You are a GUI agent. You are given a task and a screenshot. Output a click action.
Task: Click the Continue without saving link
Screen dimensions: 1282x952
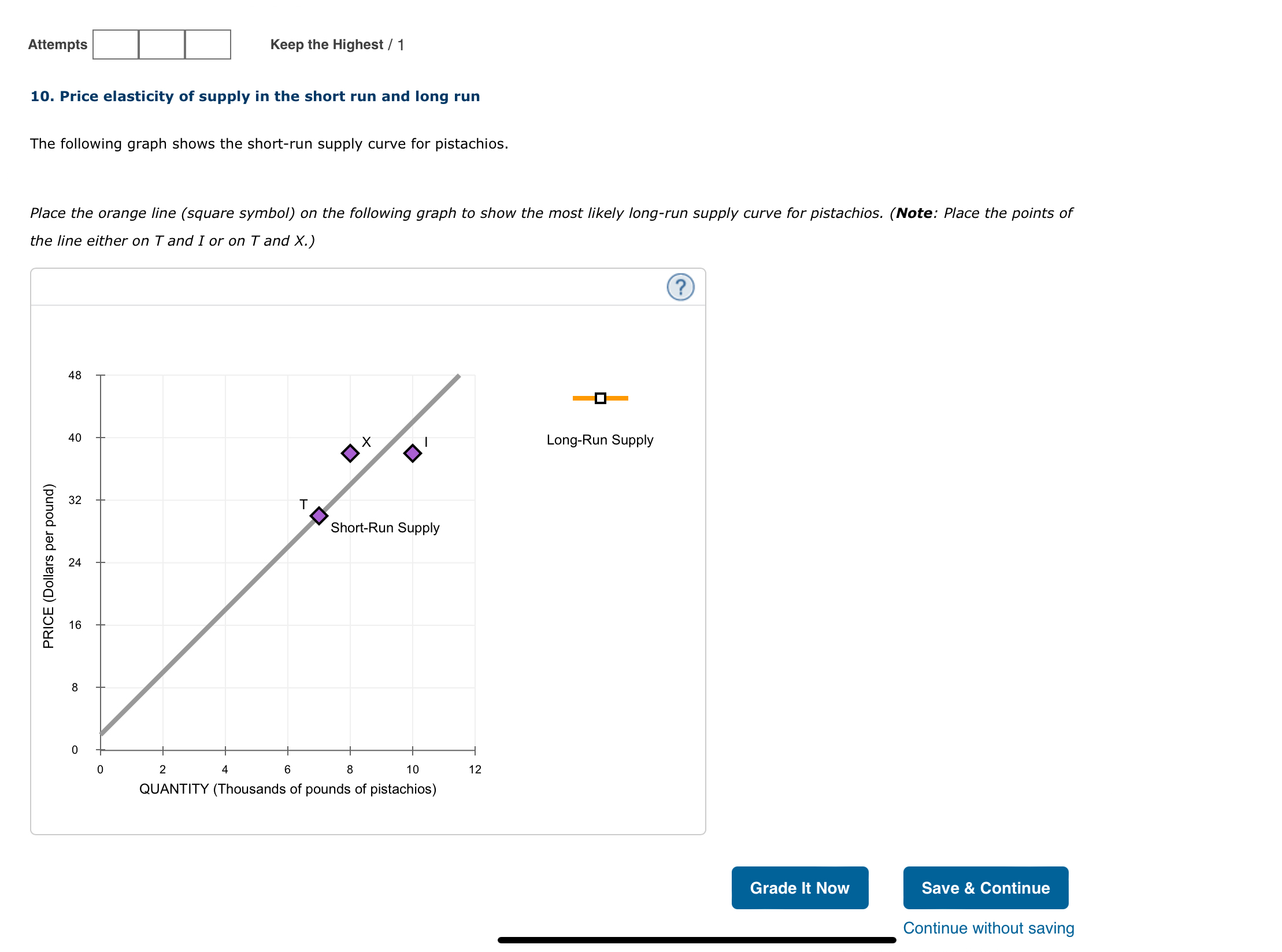988,928
